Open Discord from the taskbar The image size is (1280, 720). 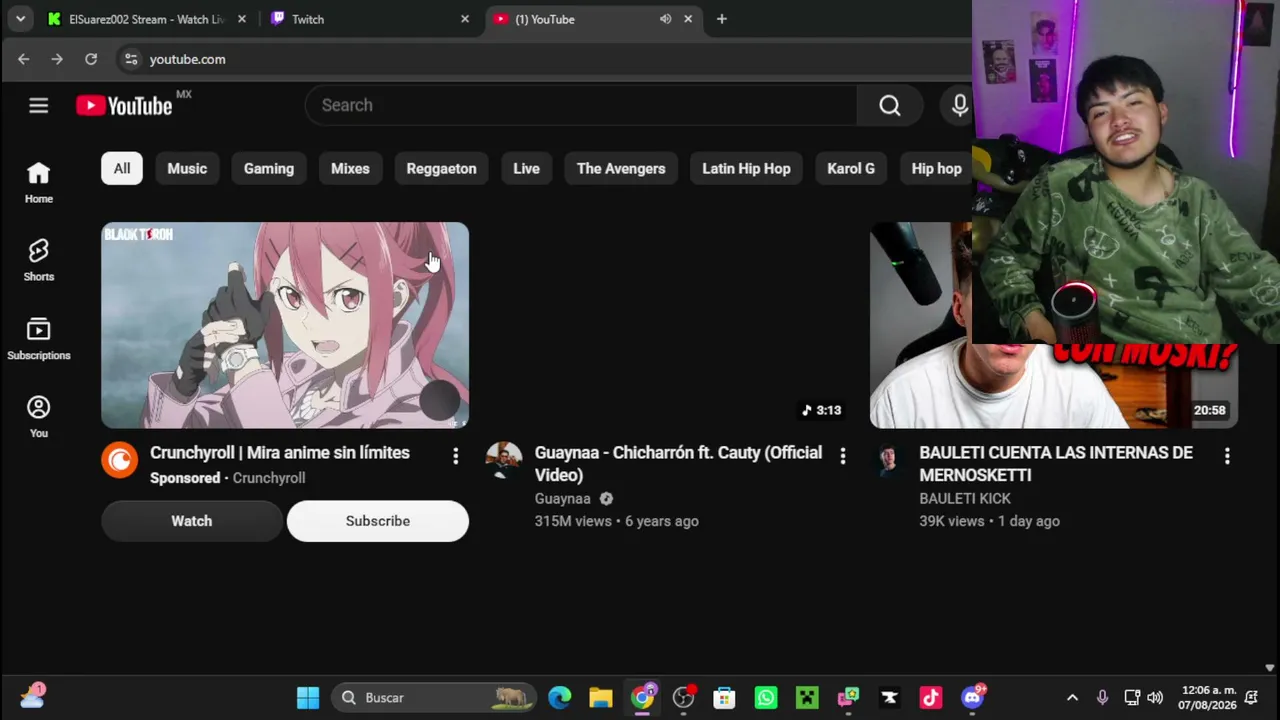tap(973, 698)
